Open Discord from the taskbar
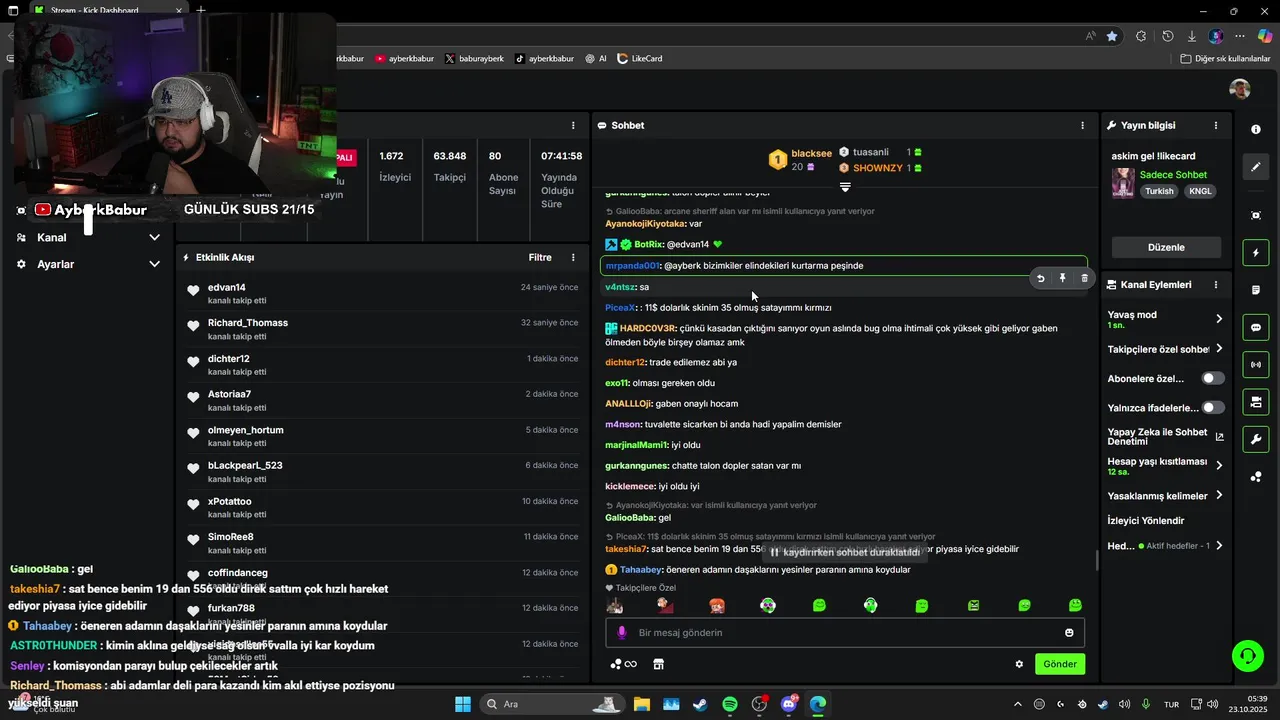 click(x=788, y=704)
